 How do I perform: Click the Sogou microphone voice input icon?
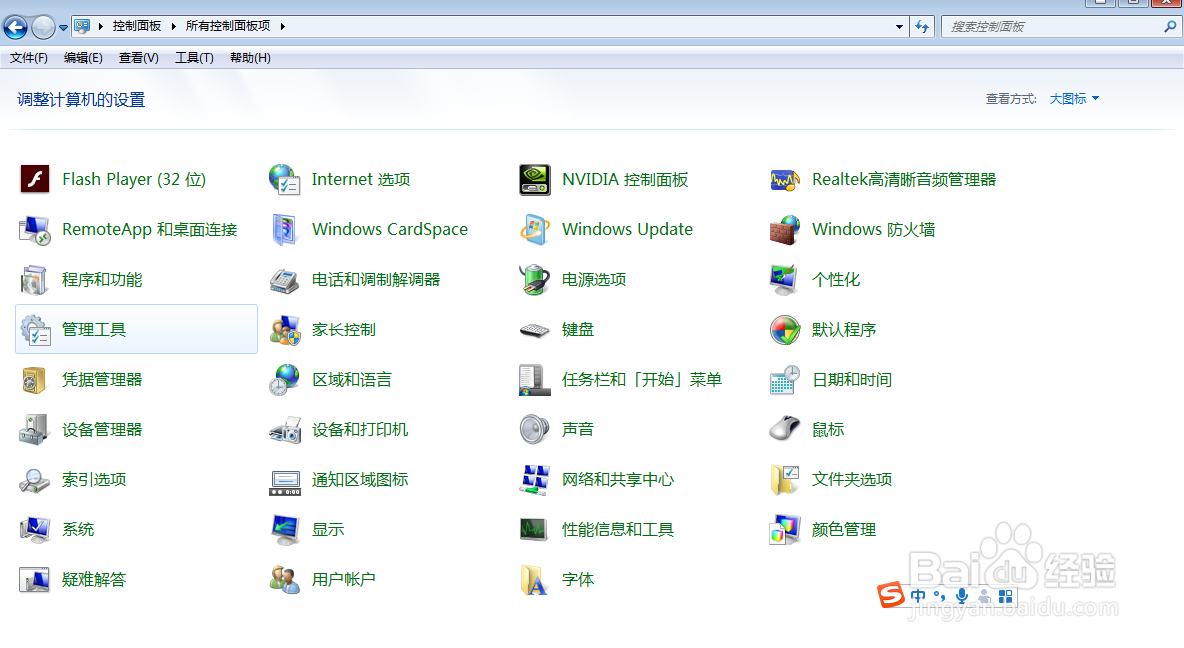tap(962, 596)
